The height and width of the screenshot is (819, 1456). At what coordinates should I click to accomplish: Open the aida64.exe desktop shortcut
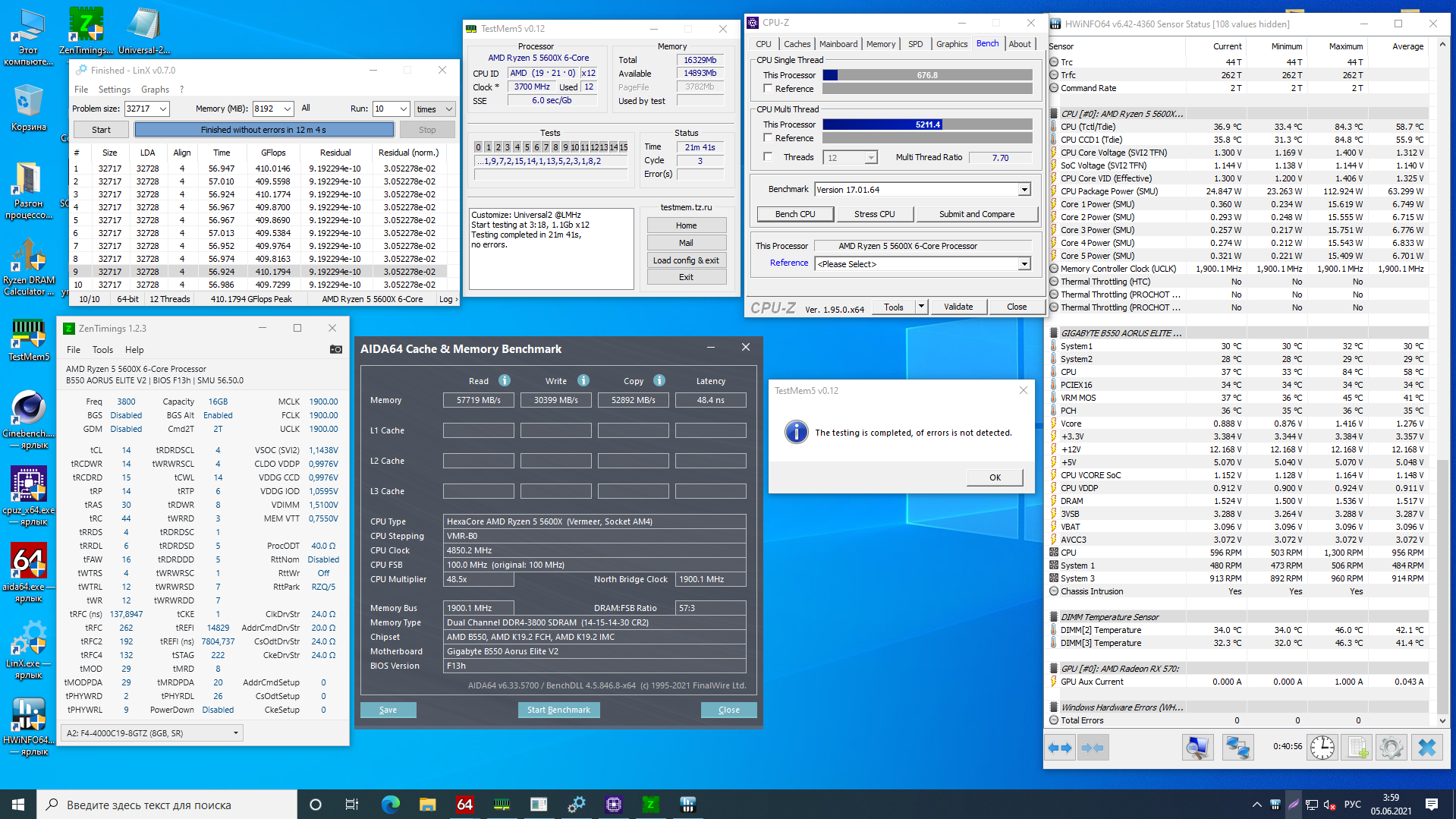click(29, 573)
